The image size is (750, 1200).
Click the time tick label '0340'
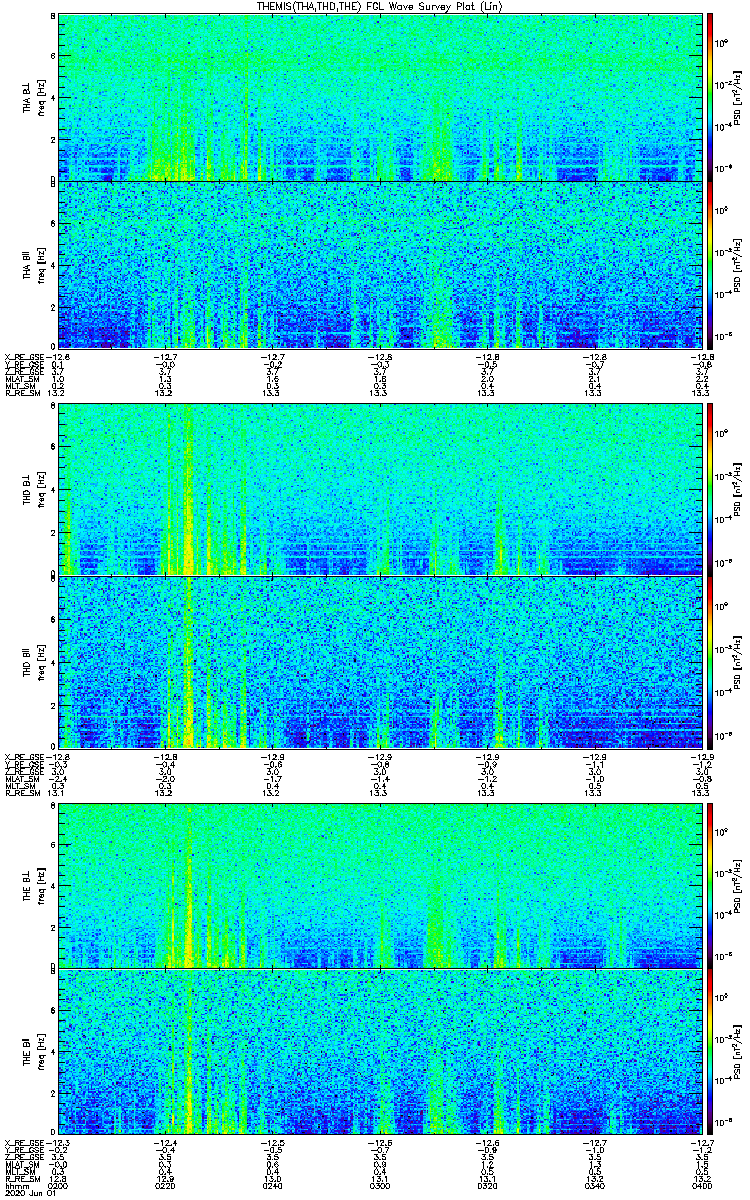click(x=596, y=1186)
